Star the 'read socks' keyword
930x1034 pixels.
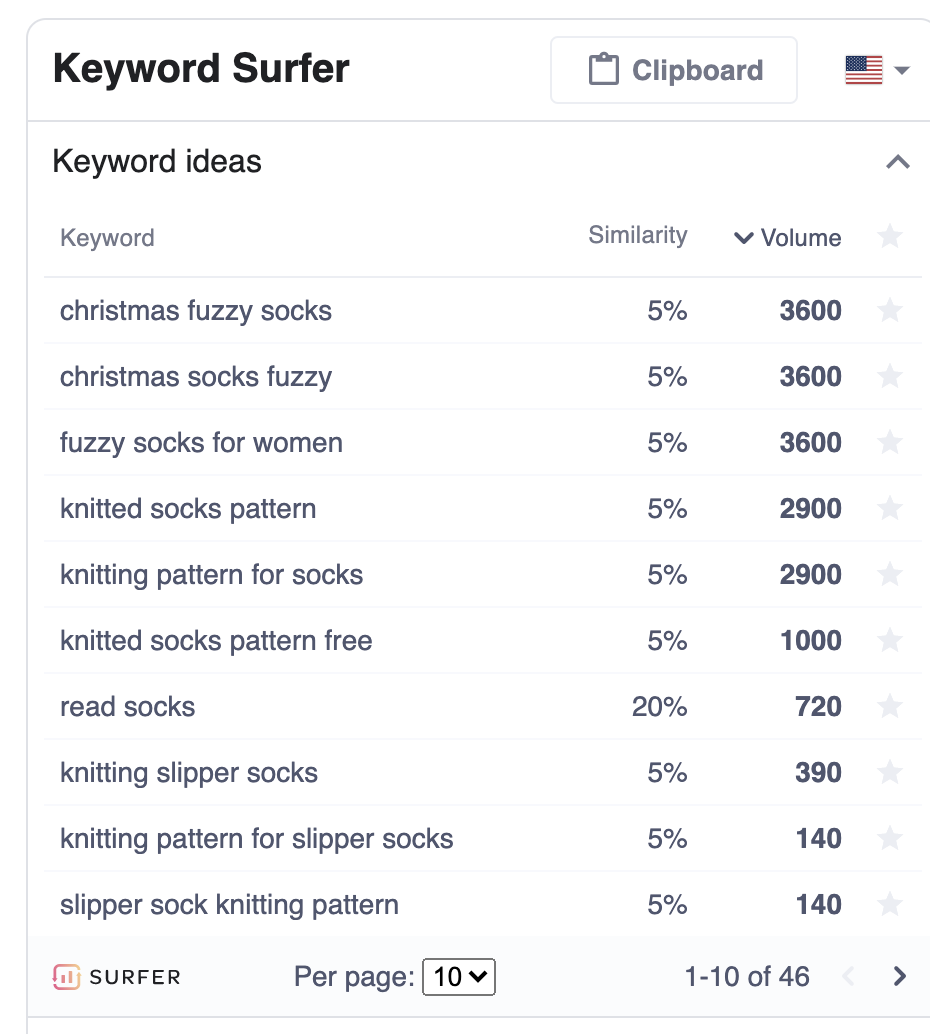(889, 707)
